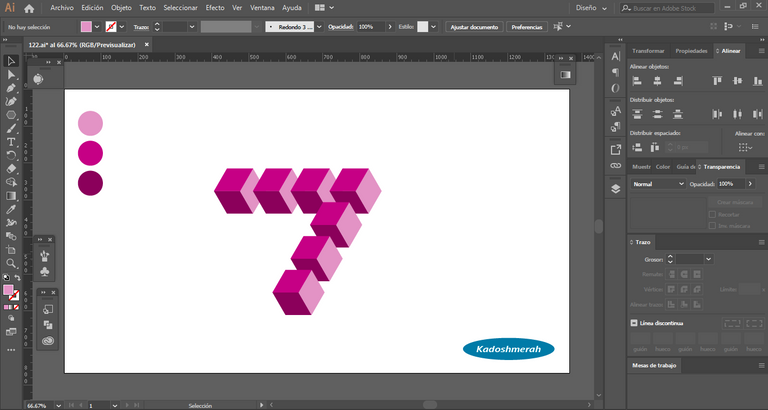Select the Zoom magnifier tool
Image resolution: width=768 pixels, height=410 pixels.
[11, 262]
